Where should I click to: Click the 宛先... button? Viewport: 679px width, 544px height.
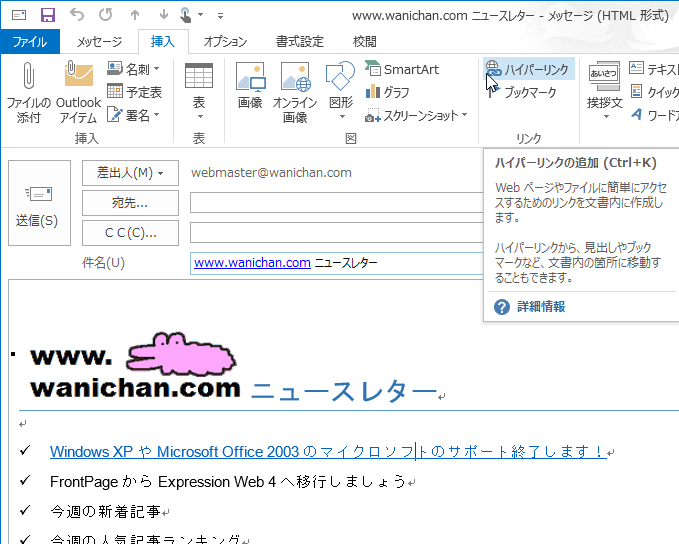pos(130,203)
